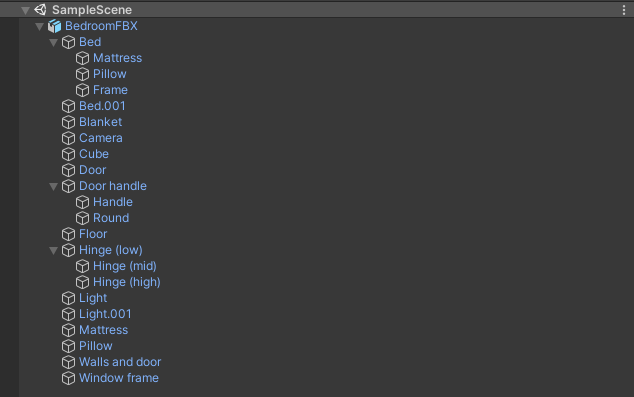Click the cube icon next to Window frame
Image resolution: width=634 pixels, height=397 pixels.
click(x=68, y=378)
